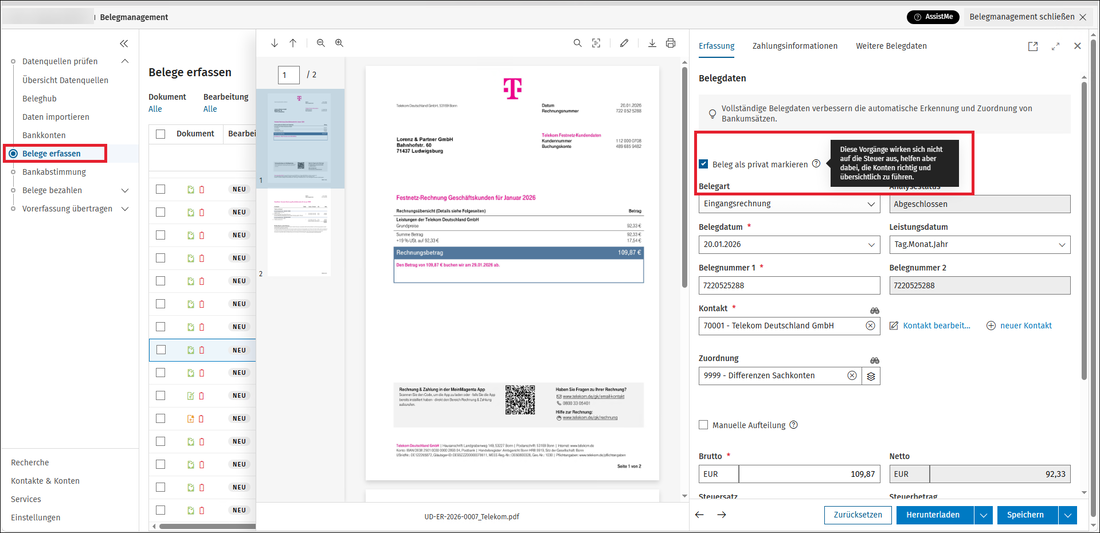Click the PDF viewer vertical scrollbar
The image size is (1100, 533).
tap(684, 177)
